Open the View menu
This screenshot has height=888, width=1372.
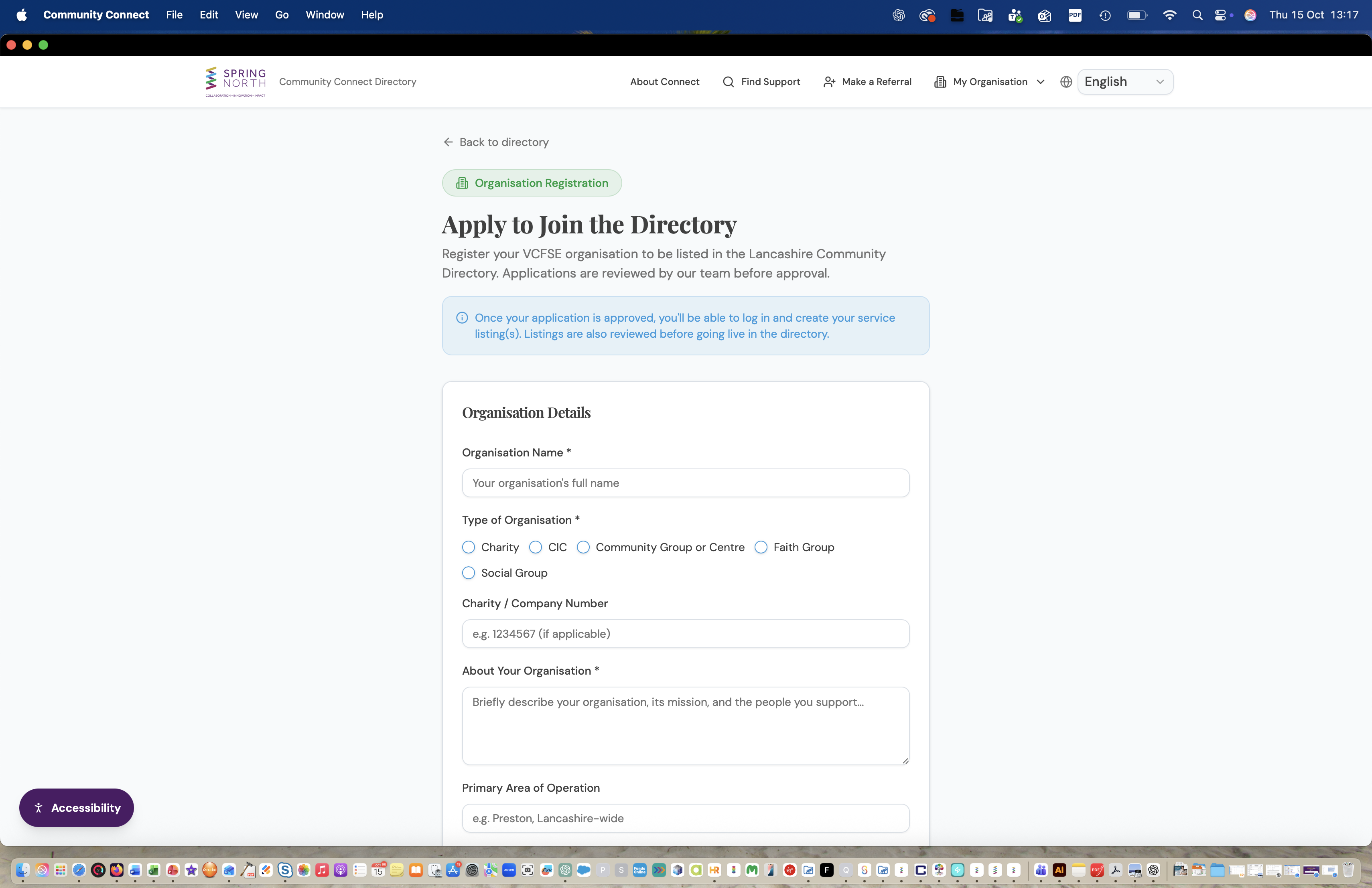coord(246,15)
